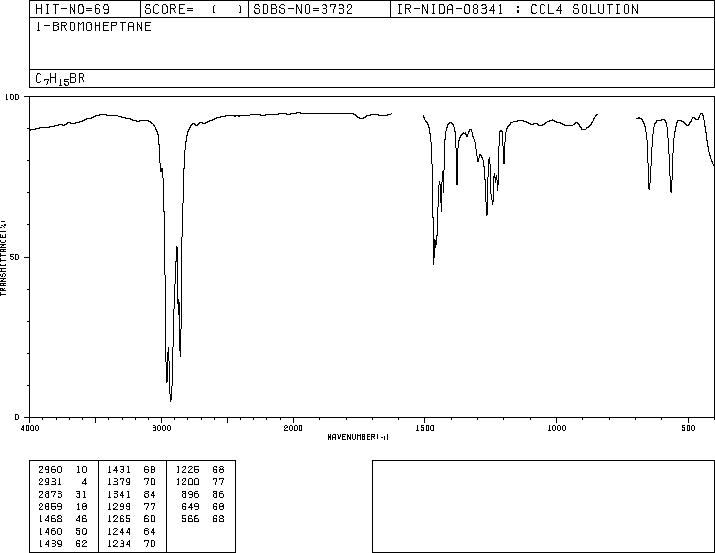Click the 4000 label on the wavenumber axis
This screenshot has width=715, height=553.
click(30, 428)
